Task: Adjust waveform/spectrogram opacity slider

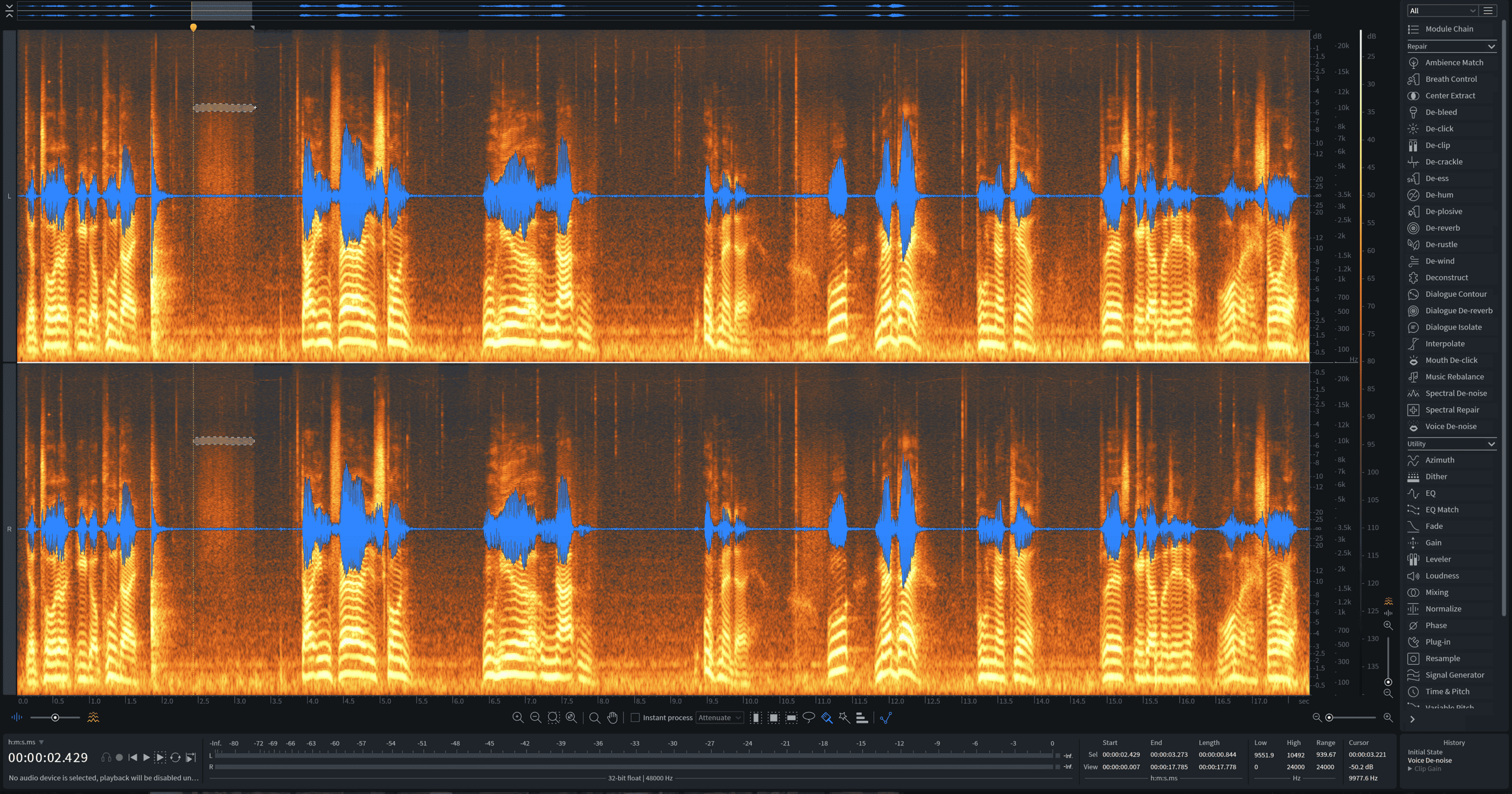Action: [x=55, y=718]
